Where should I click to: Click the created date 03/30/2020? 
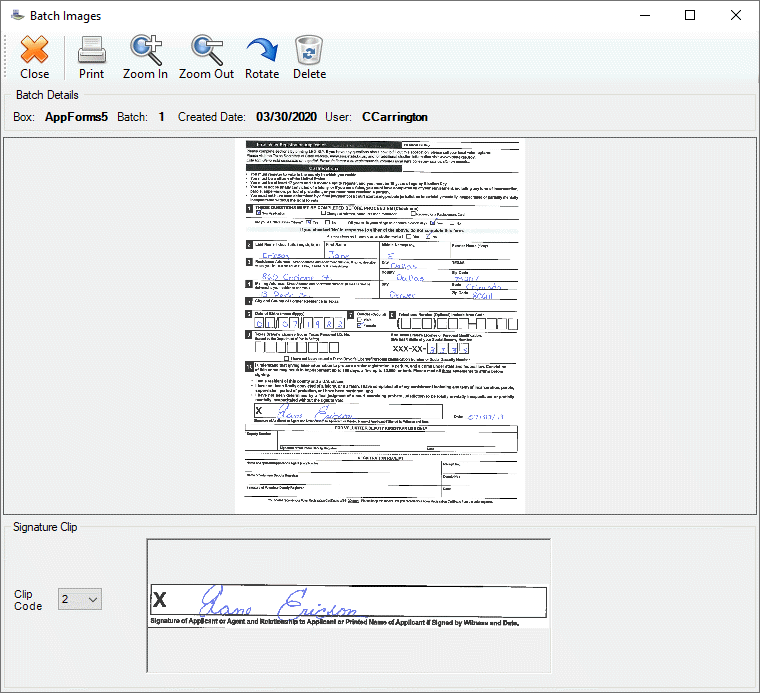tap(286, 117)
